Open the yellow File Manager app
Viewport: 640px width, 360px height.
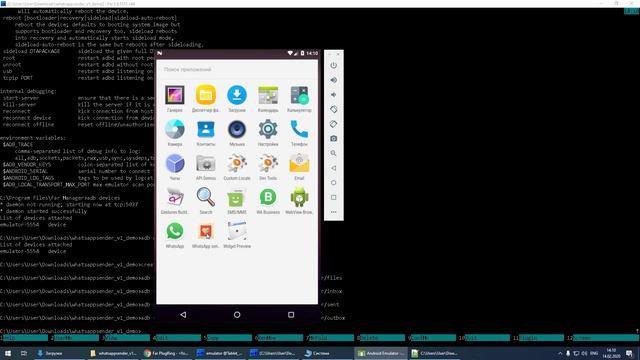[x=206, y=96]
